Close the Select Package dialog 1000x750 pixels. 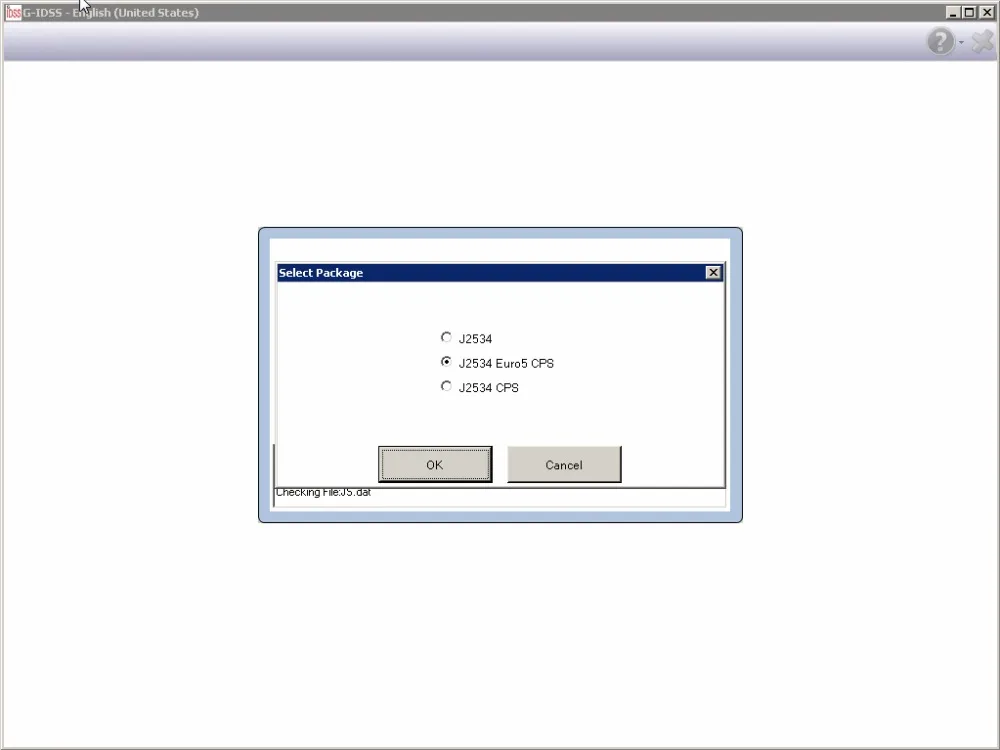click(713, 272)
